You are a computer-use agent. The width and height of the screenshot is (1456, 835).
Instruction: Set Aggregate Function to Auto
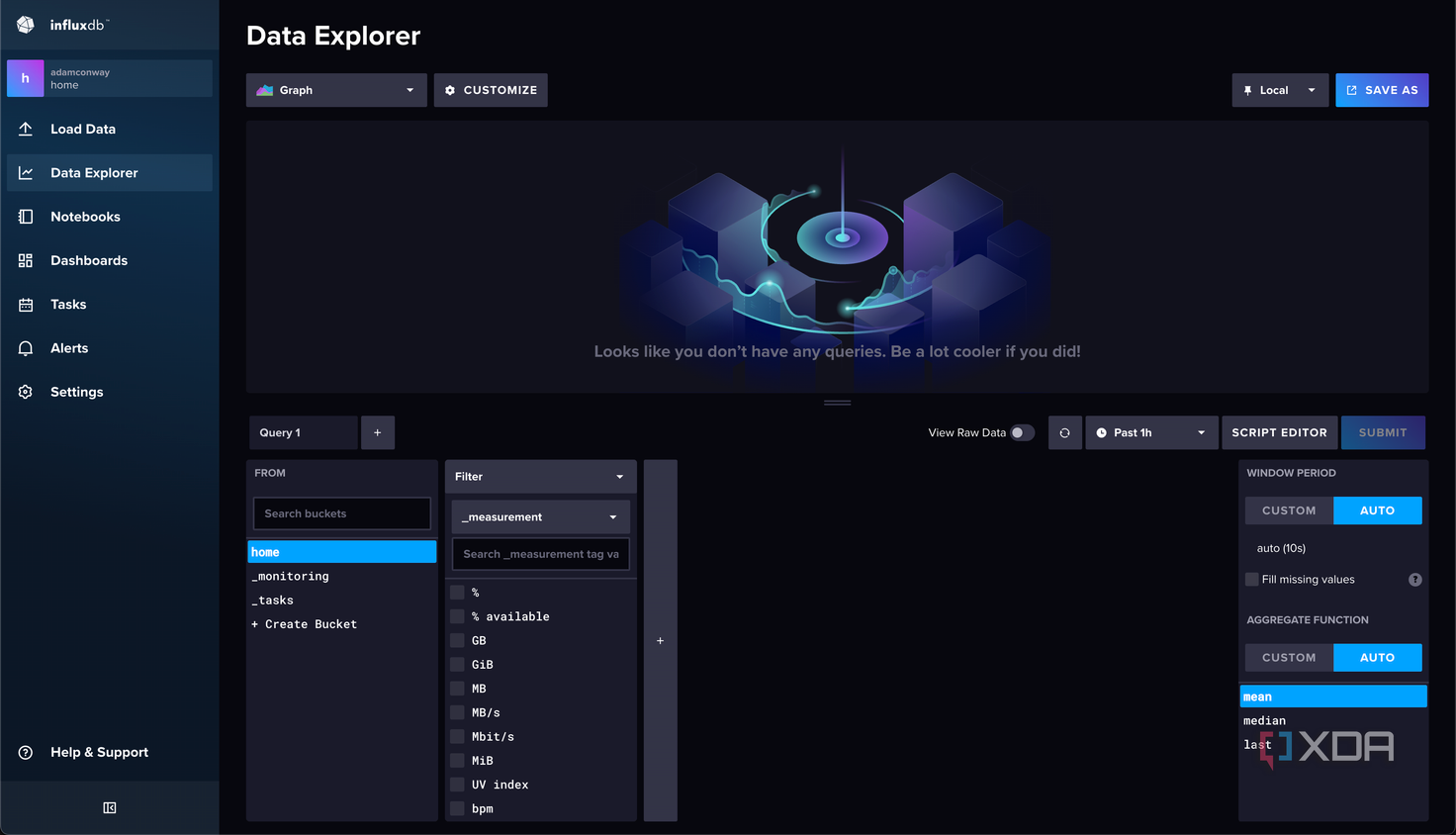tap(1377, 658)
